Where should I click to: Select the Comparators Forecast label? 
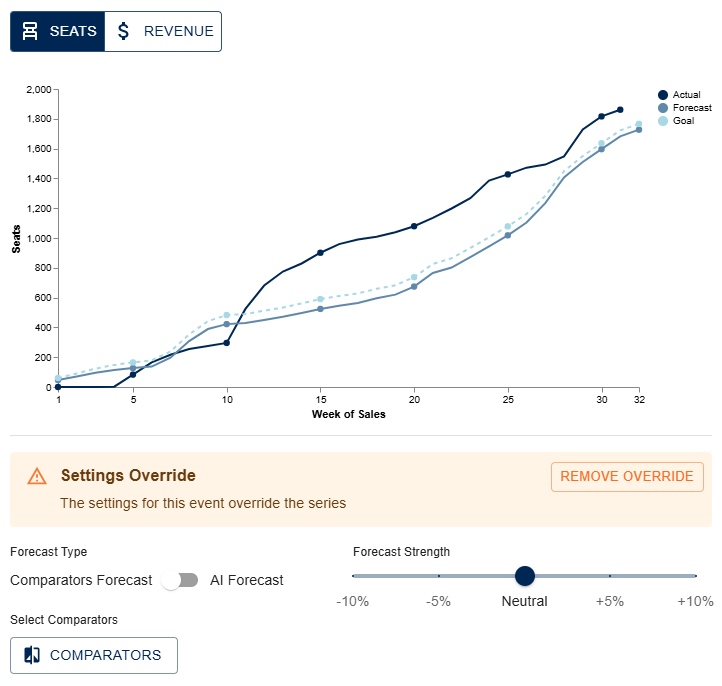point(81,580)
